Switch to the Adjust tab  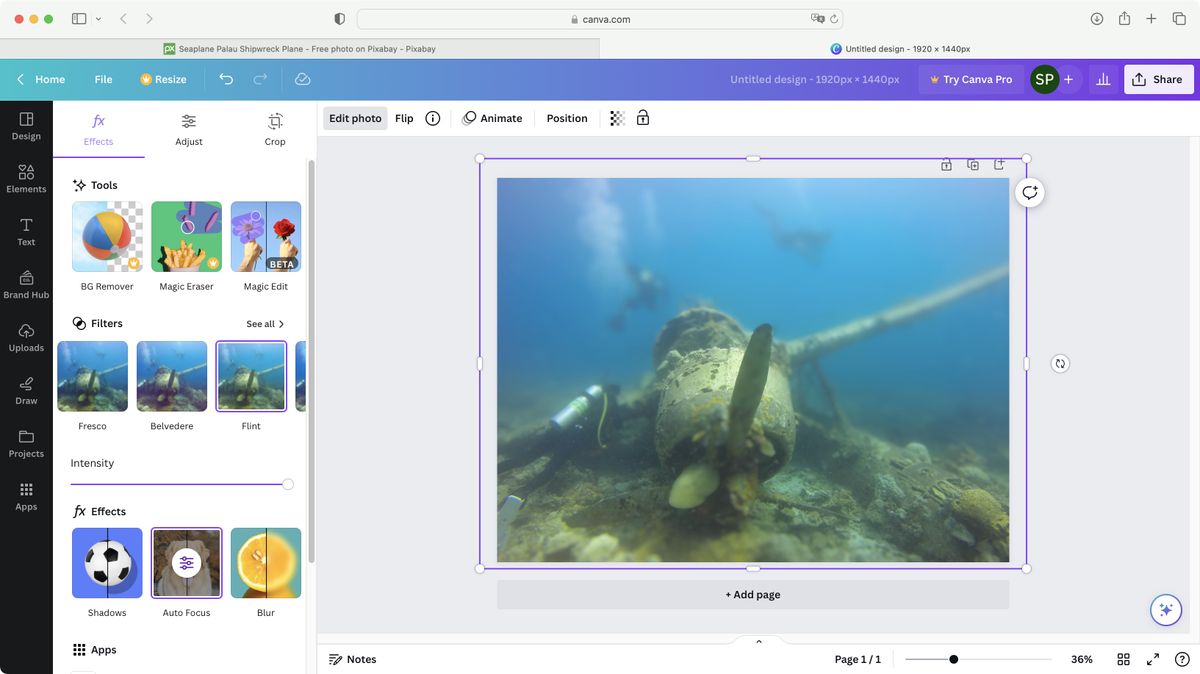[x=189, y=130]
